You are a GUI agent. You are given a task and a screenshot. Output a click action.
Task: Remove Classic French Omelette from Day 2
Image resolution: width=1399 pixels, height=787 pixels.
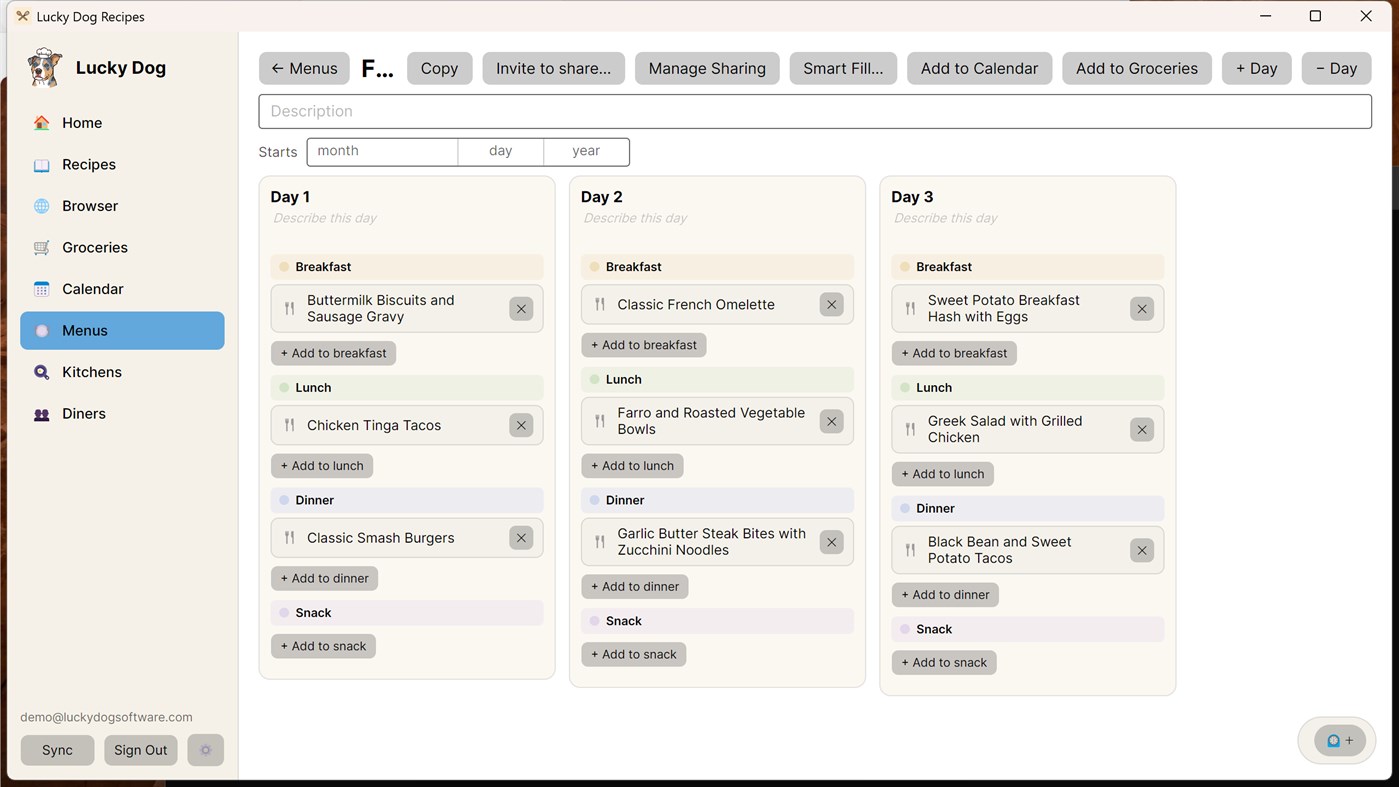click(831, 305)
